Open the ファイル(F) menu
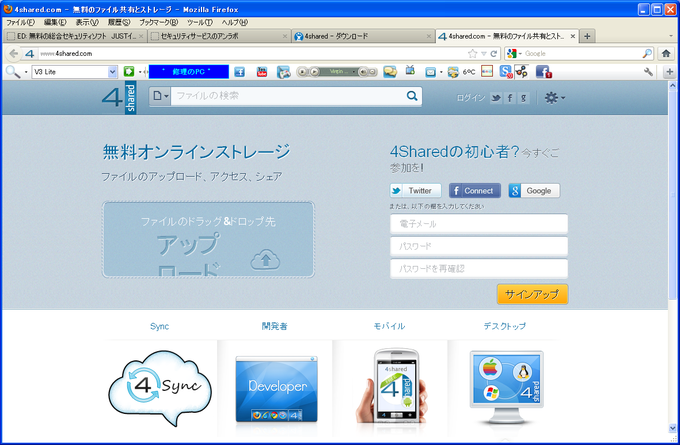Screen dimensions: 680x445 pos(20,22)
